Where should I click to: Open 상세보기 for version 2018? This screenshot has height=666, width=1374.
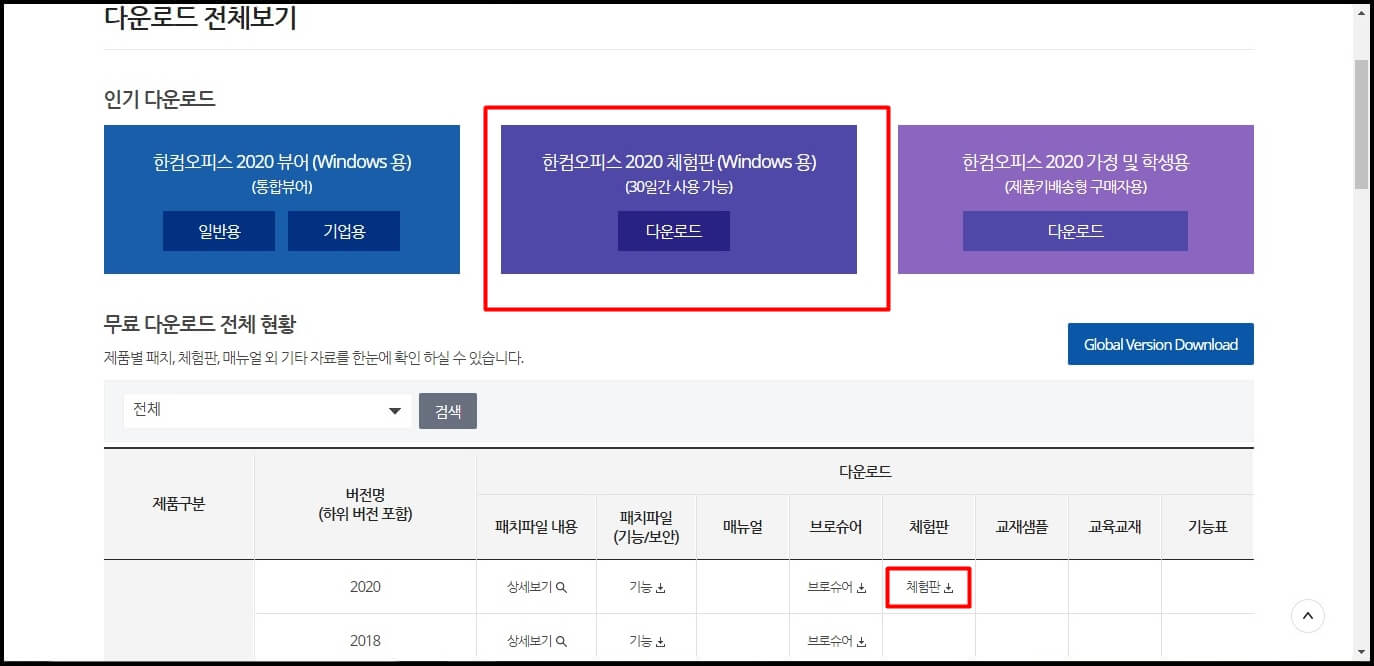click(x=537, y=641)
